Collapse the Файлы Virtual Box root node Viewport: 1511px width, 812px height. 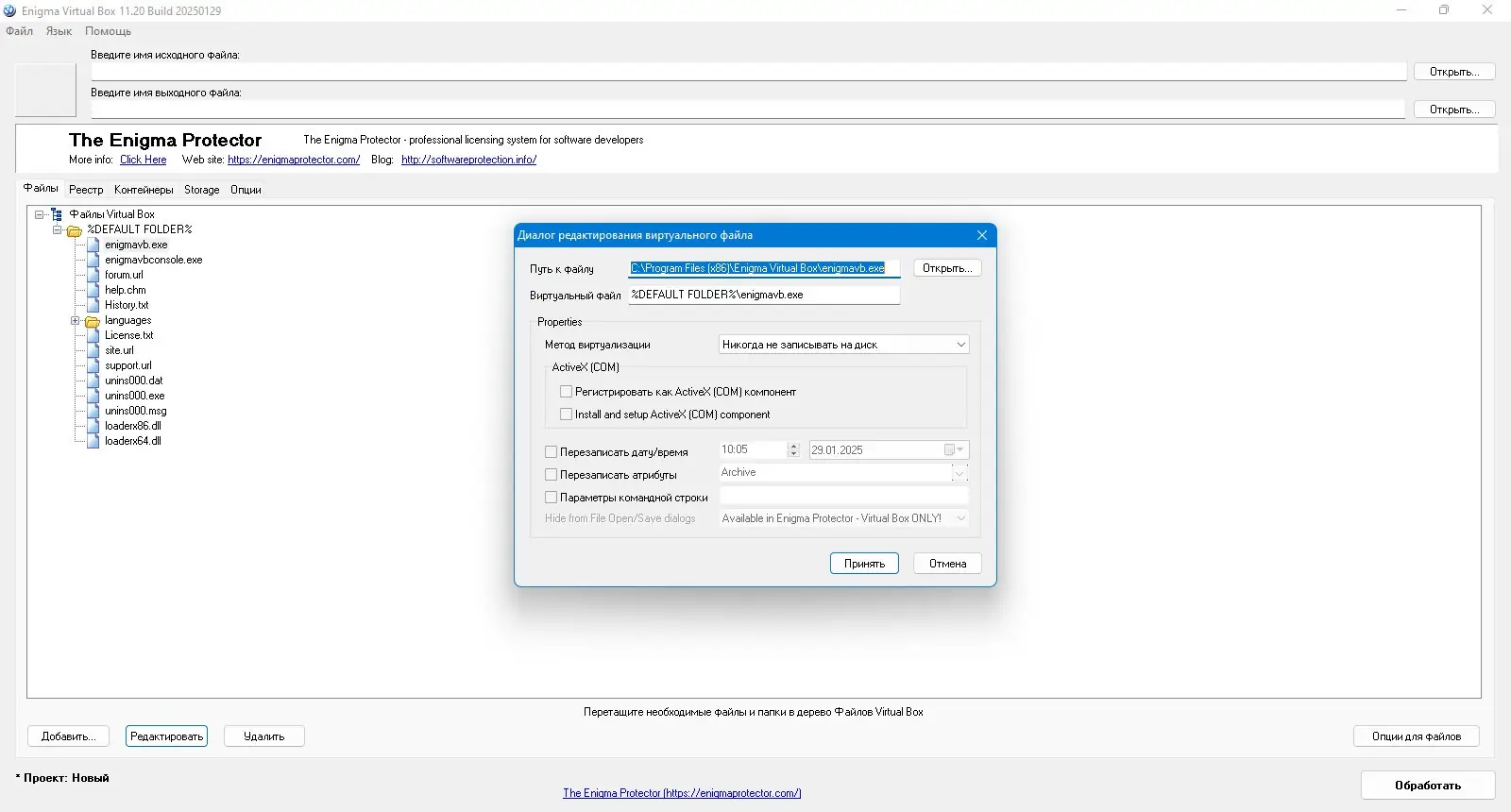(40, 214)
